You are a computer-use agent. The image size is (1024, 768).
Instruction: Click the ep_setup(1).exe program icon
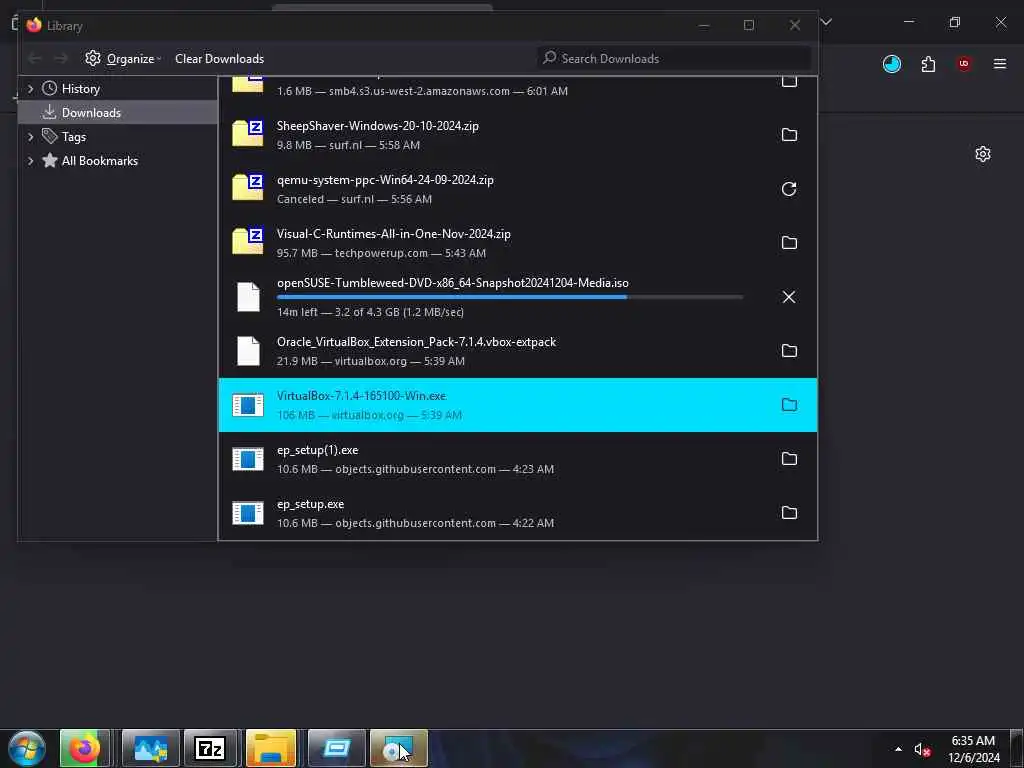click(x=248, y=459)
